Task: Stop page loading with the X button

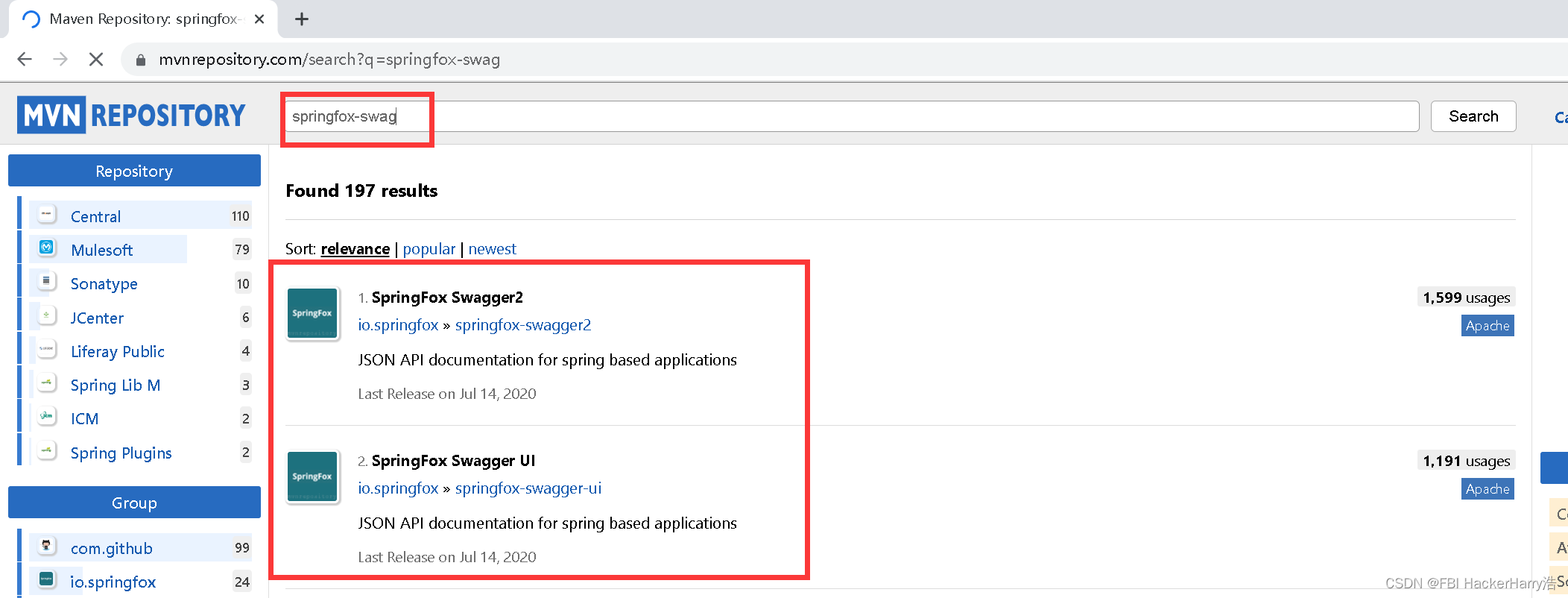Action: tap(96, 60)
